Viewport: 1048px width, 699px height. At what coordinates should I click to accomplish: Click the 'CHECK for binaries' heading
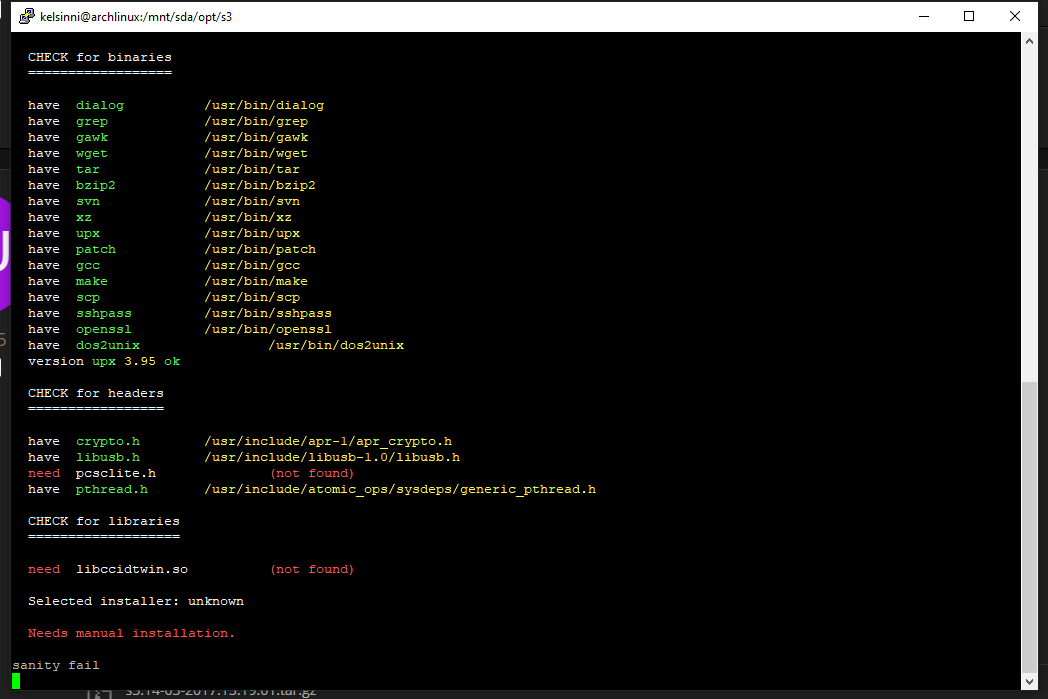pyautogui.click(x=100, y=57)
